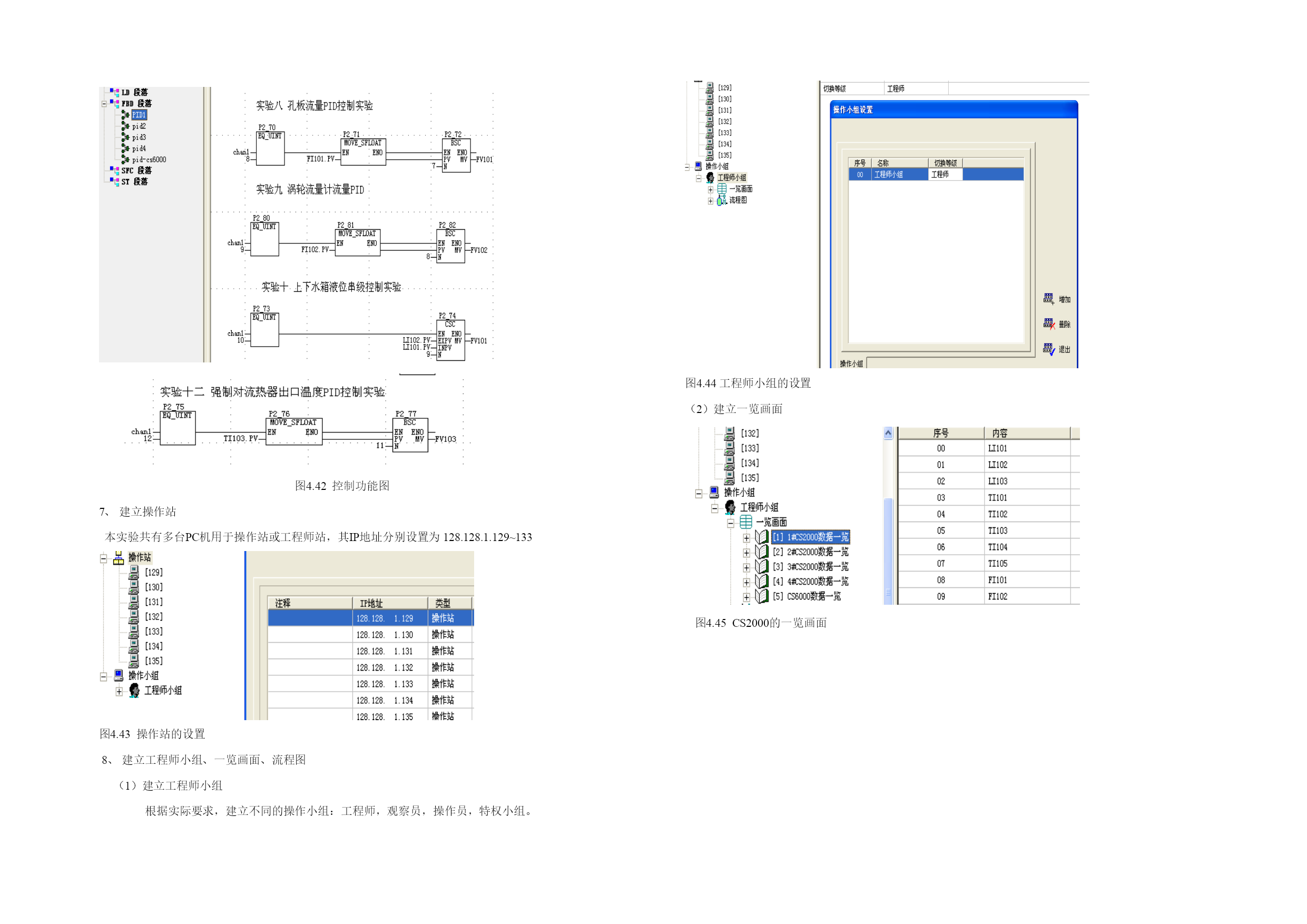The image size is (1307, 924).
Task: Click the FBD 段落 section icon
Action: [114, 103]
